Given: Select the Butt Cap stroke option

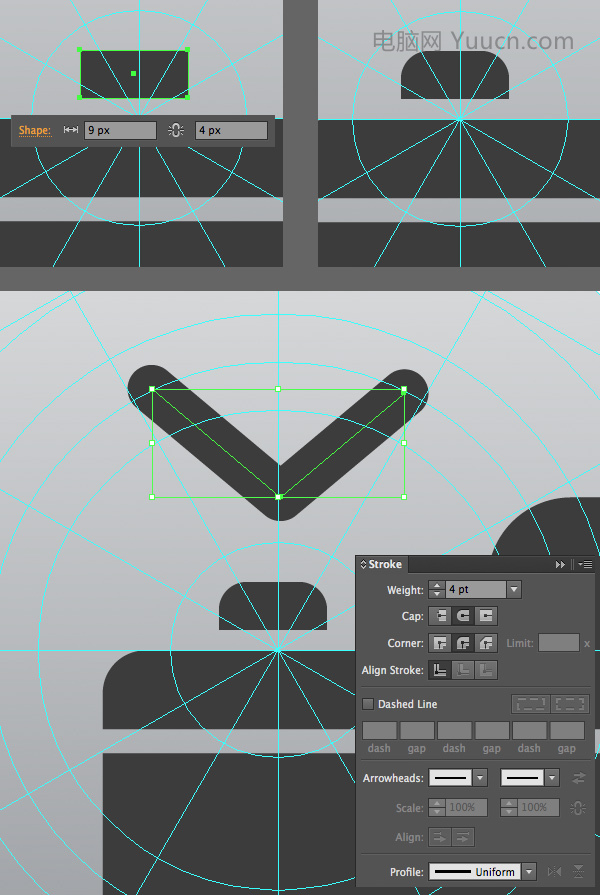Looking at the screenshot, I should [440, 616].
